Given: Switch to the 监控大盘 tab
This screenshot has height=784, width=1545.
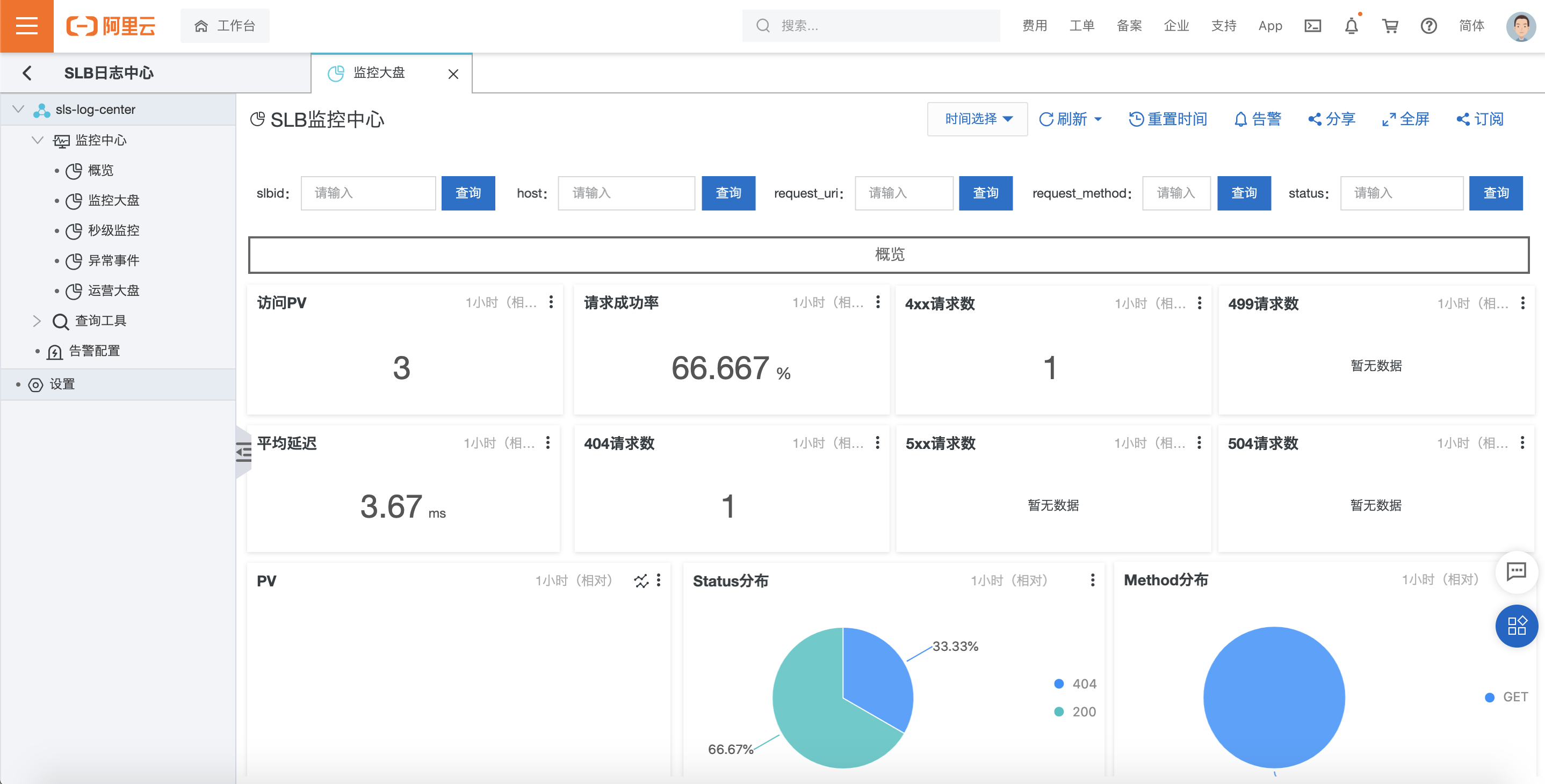Looking at the screenshot, I should point(378,73).
